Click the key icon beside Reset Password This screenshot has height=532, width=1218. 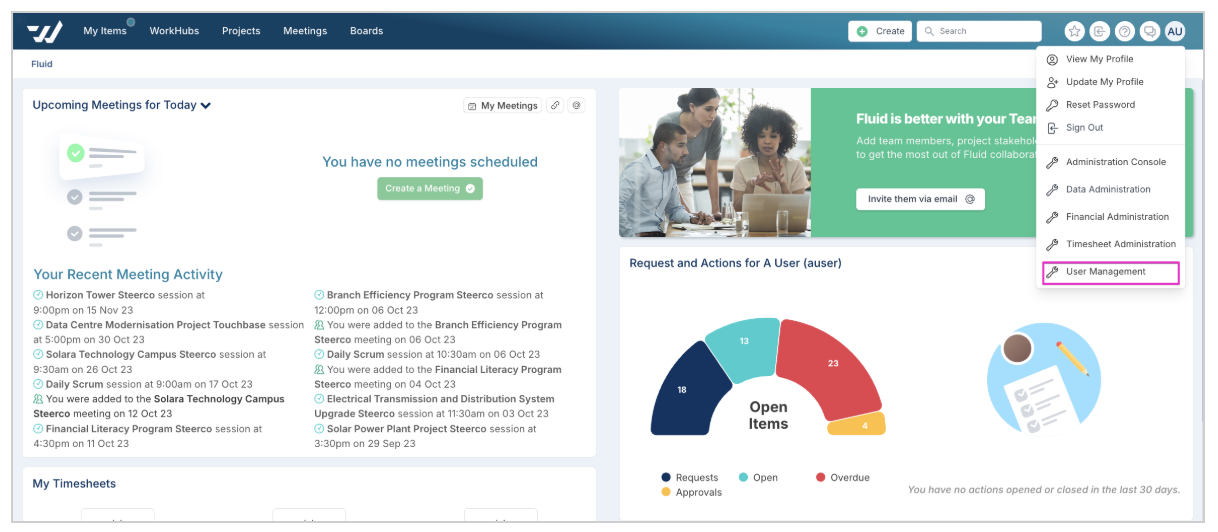pyautogui.click(x=1052, y=105)
